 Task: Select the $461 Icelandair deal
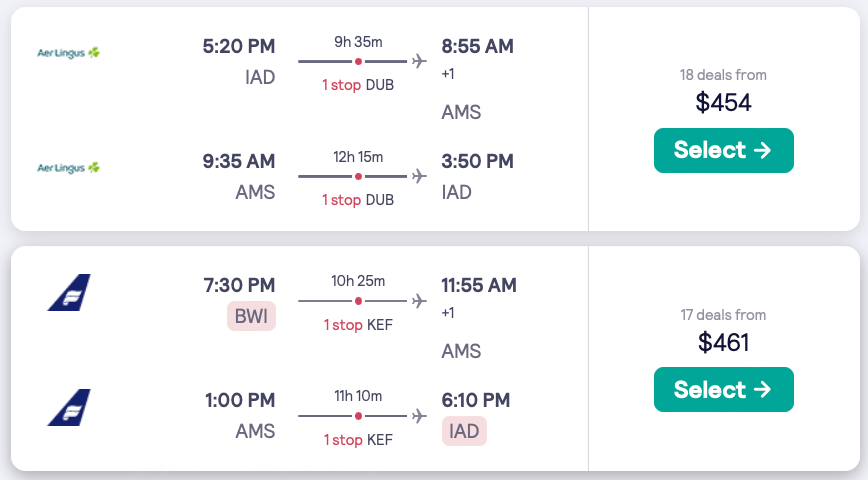tap(723, 390)
